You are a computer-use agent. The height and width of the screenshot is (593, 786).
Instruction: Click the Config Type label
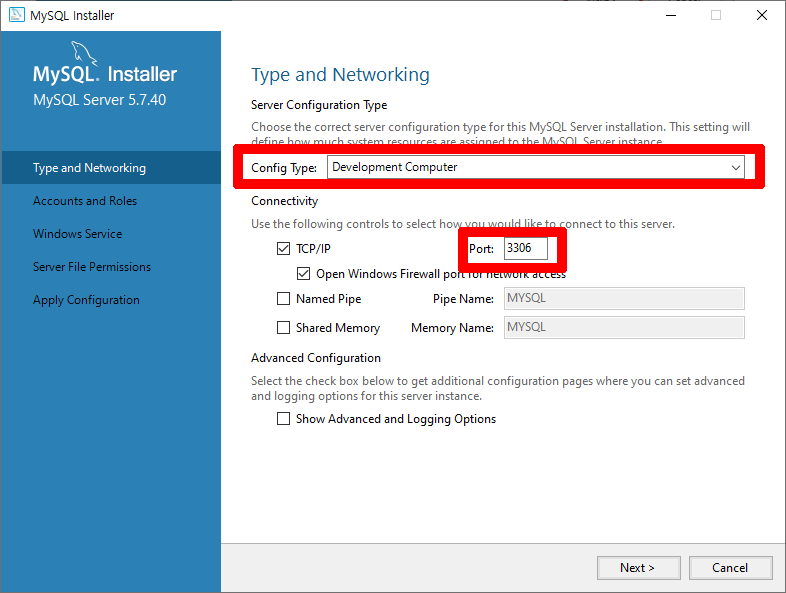click(x=284, y=167)
